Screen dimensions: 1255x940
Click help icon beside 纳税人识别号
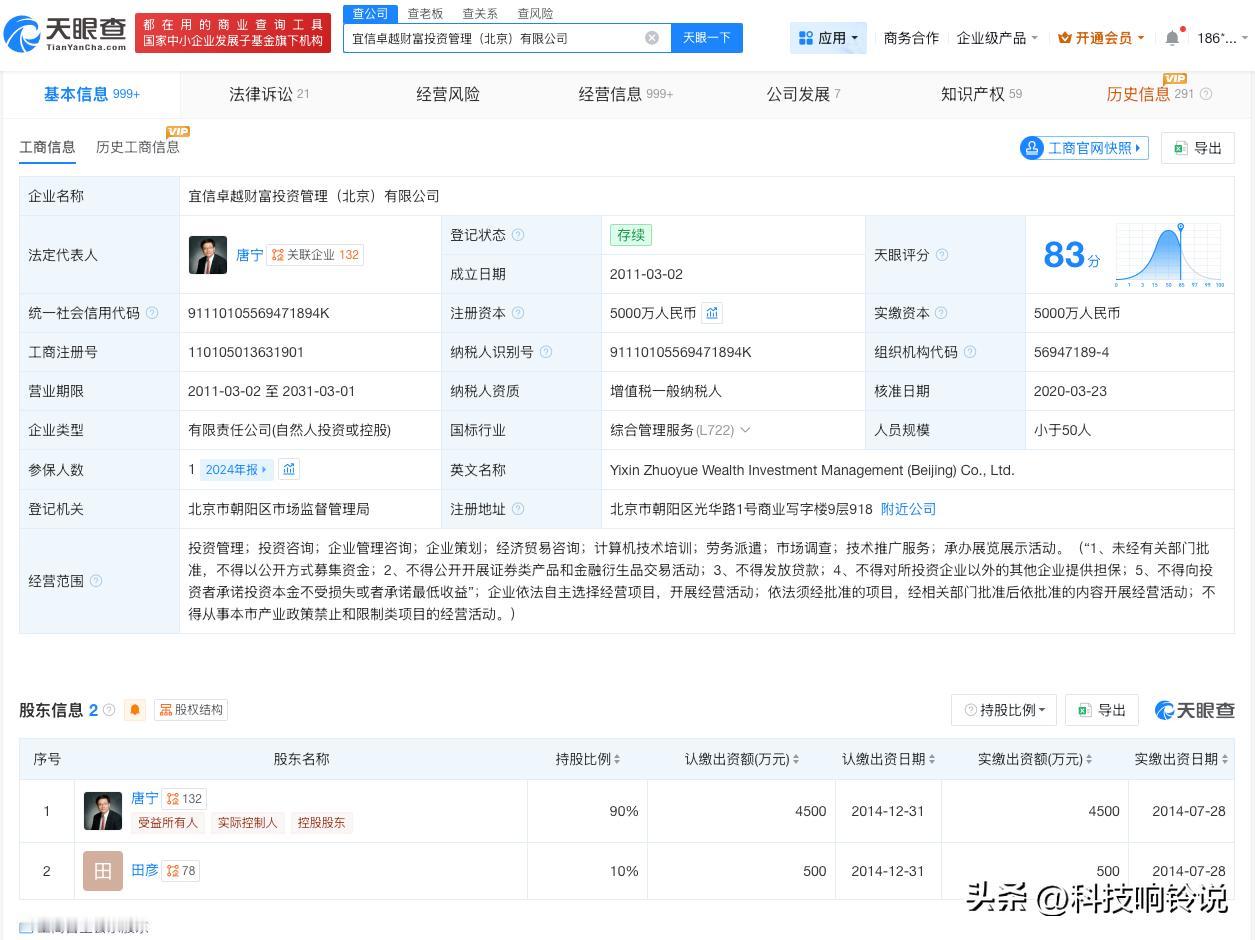(546, 352)
